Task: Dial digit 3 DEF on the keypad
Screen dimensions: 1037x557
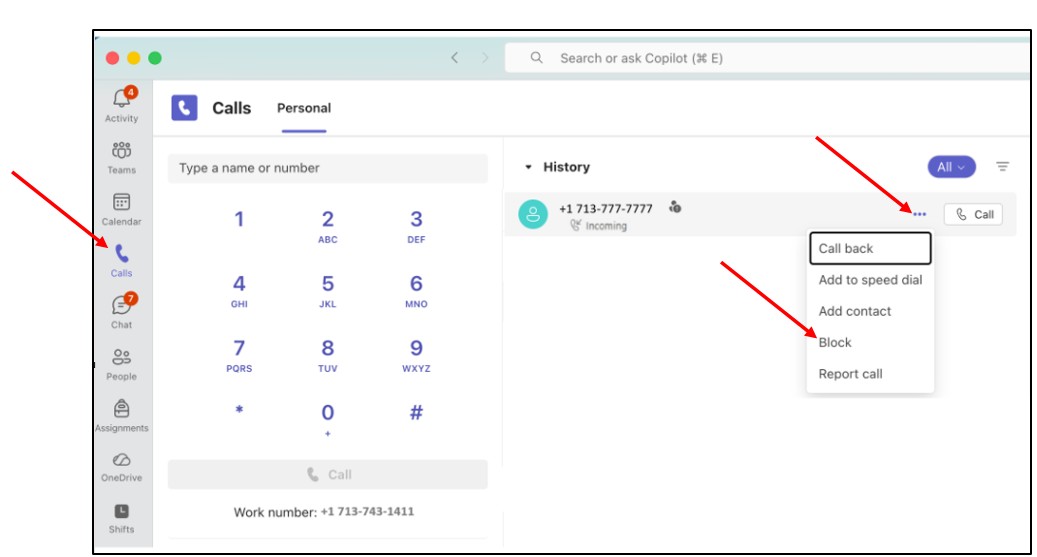Action: click(x=416, y=226)
